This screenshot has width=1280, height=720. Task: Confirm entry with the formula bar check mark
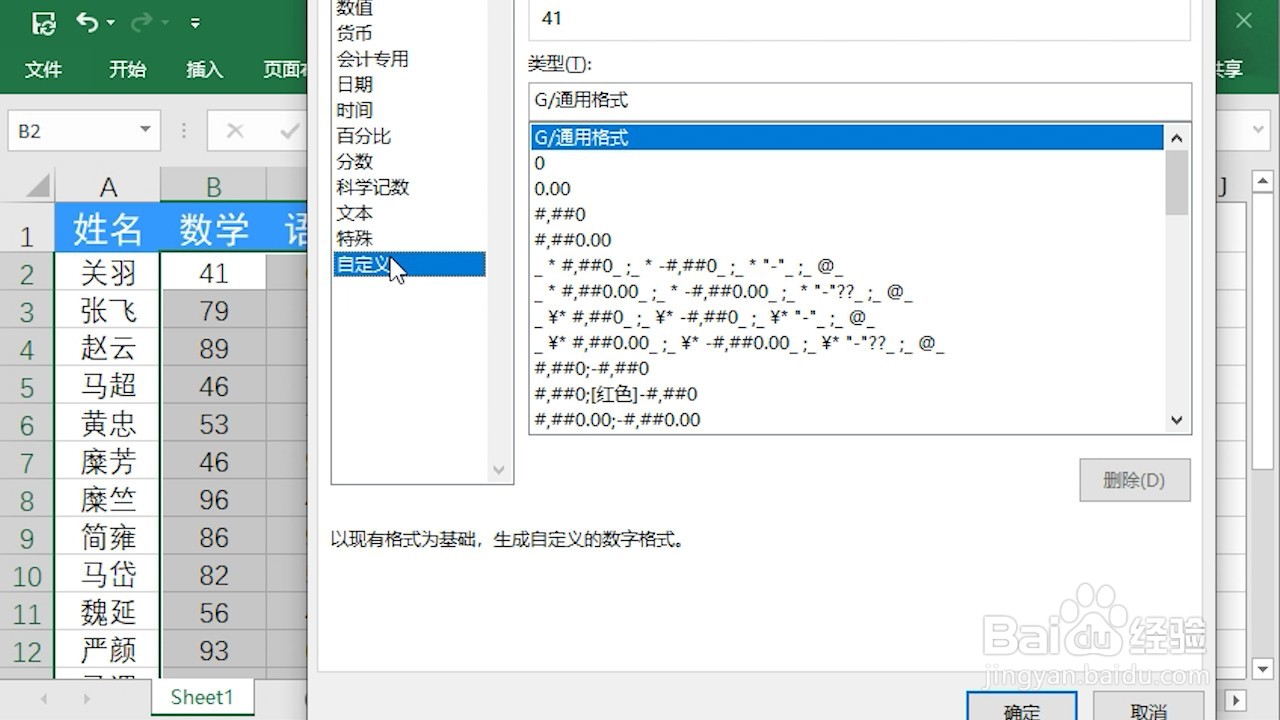289,130
